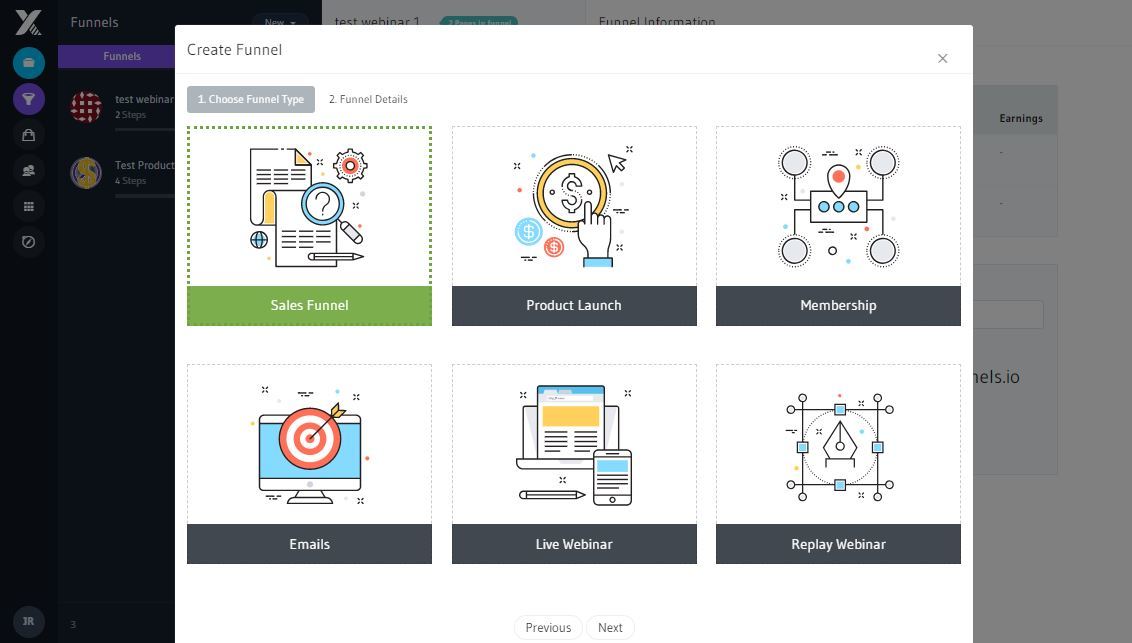Image resolution: width=1132 pixels, height=643 pixels.
Task: Open the funnel sidebar icon
Action: click(29, 99)
